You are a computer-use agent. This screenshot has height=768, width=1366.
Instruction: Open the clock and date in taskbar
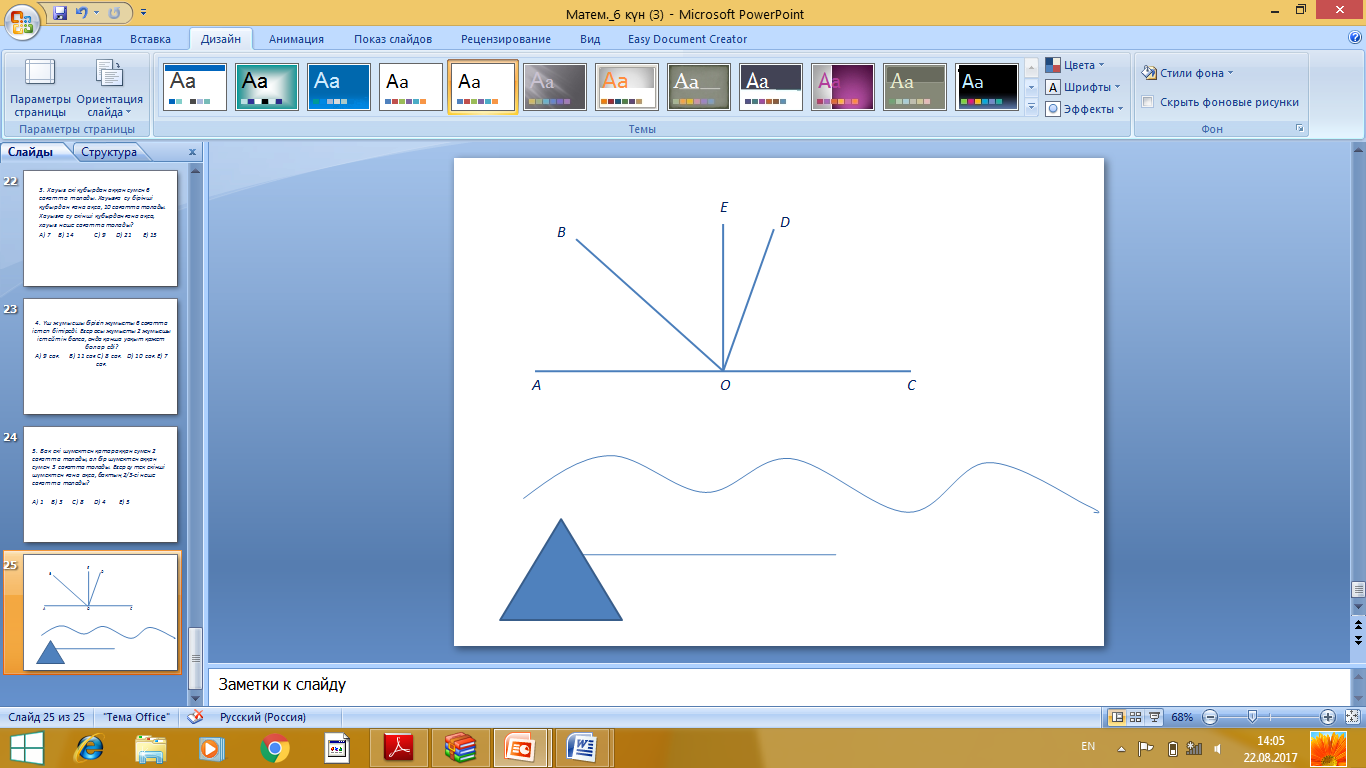[1270, 748]
